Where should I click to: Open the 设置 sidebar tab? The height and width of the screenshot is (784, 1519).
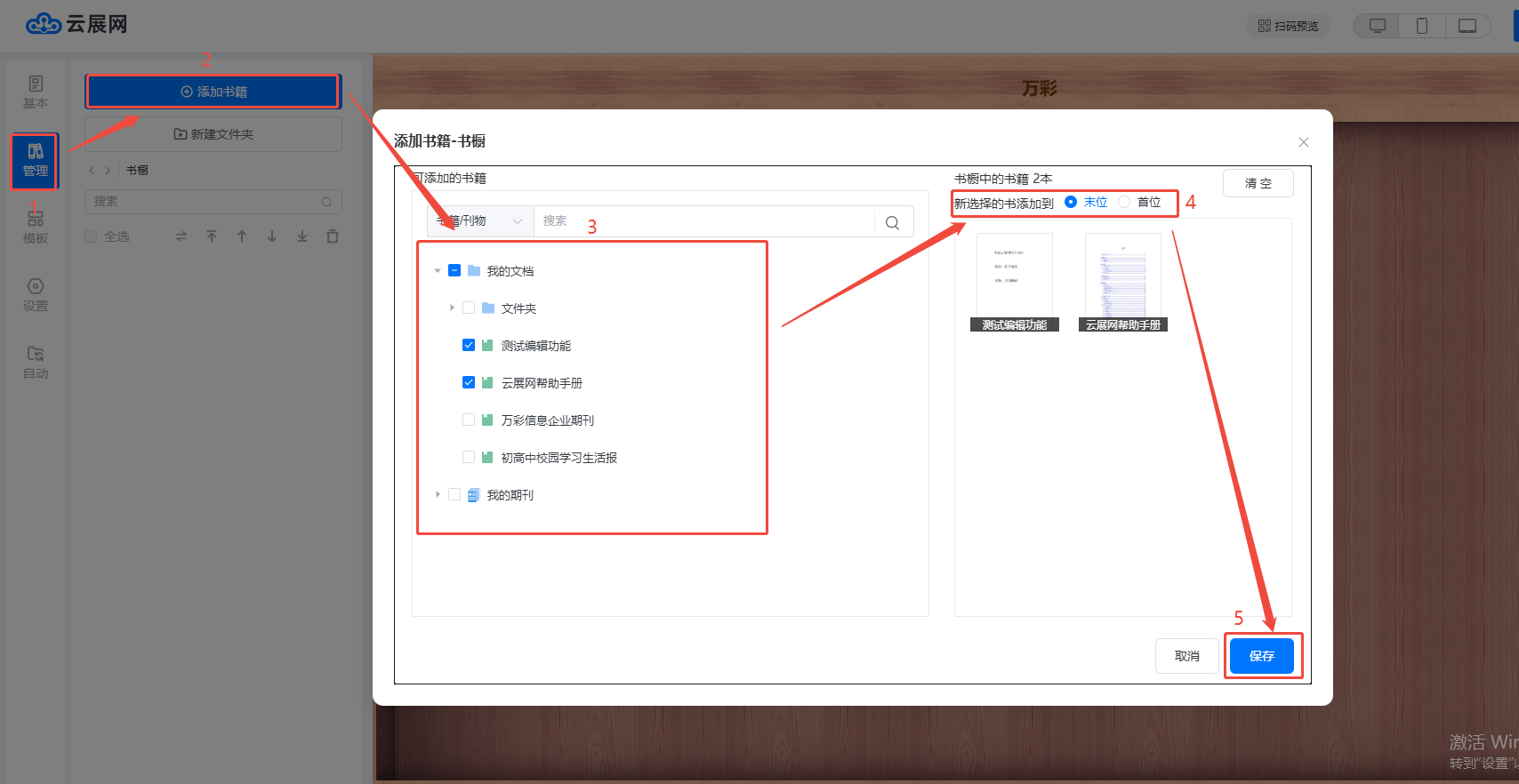click(x=36, y=294)
